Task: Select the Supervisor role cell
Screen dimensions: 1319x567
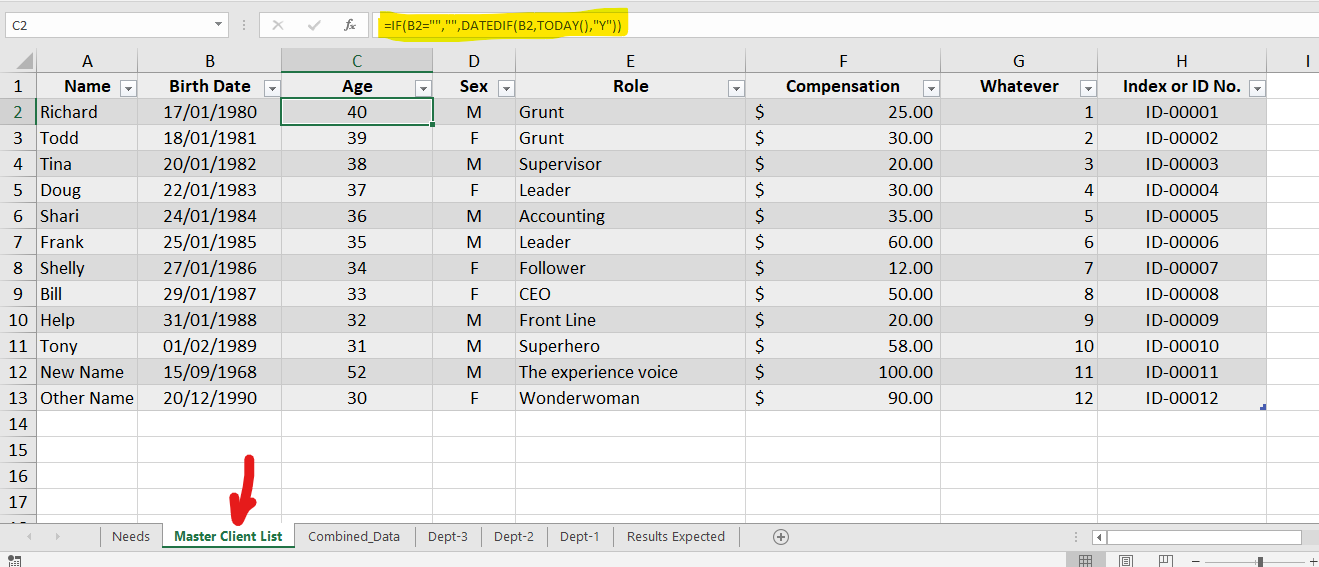Action: coord(631,164)
